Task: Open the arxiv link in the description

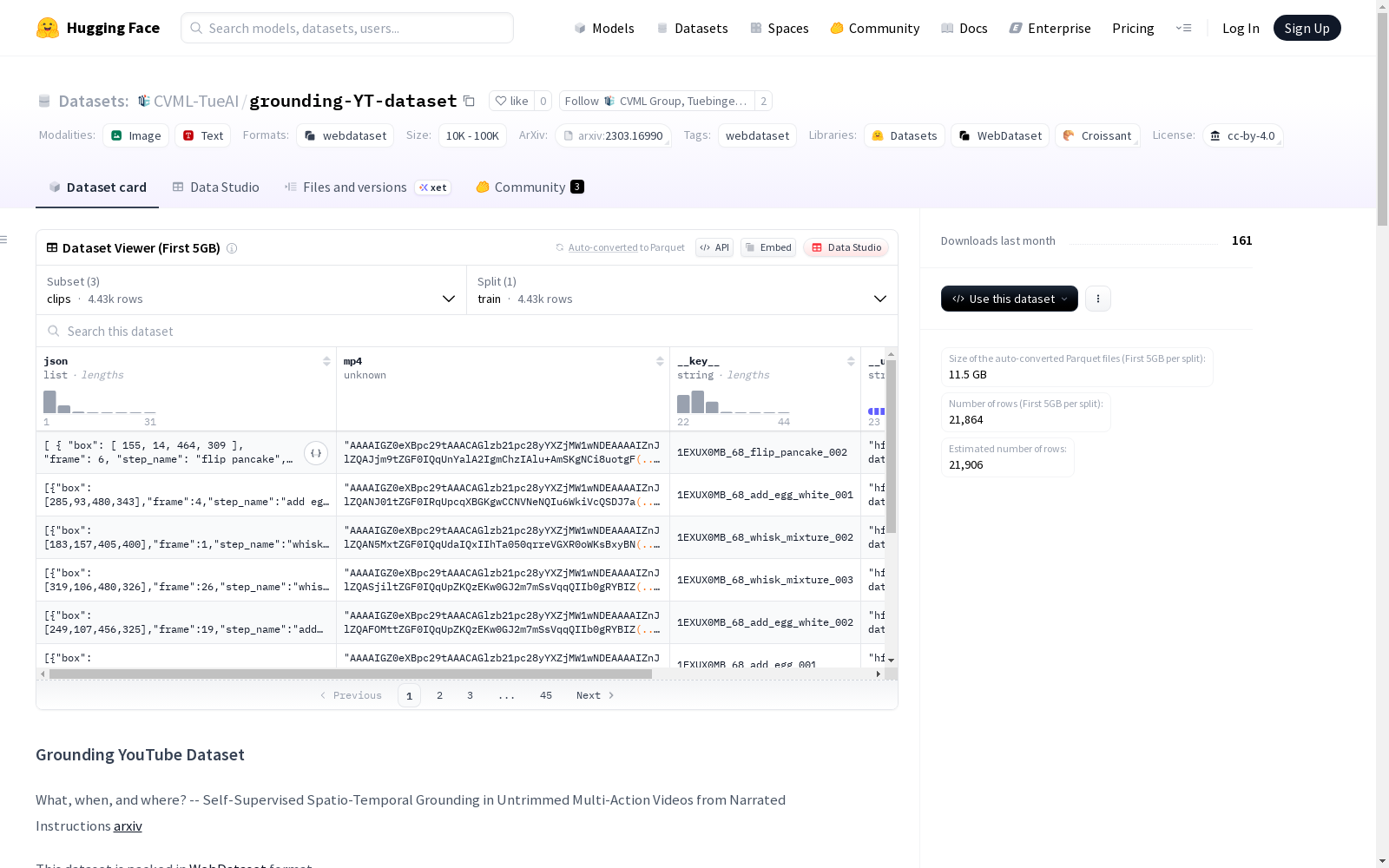Action: tap(128, 825)
